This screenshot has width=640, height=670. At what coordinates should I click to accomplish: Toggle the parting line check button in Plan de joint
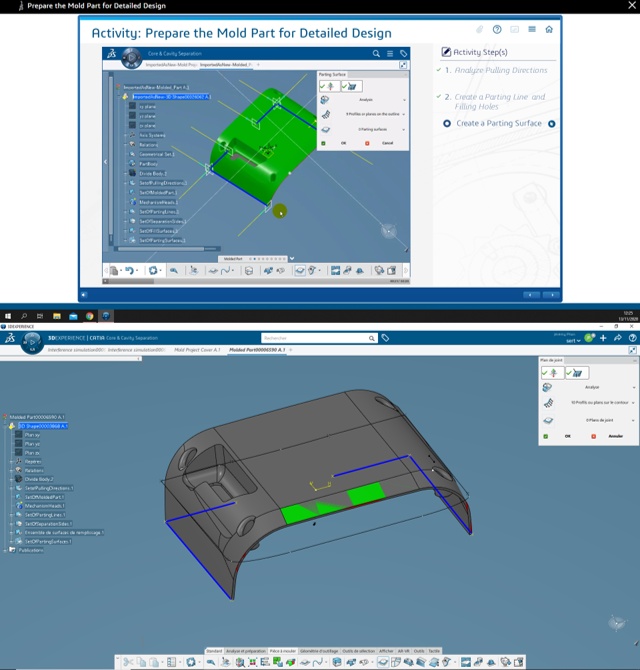pyautogui.click(x=577, y=373)
